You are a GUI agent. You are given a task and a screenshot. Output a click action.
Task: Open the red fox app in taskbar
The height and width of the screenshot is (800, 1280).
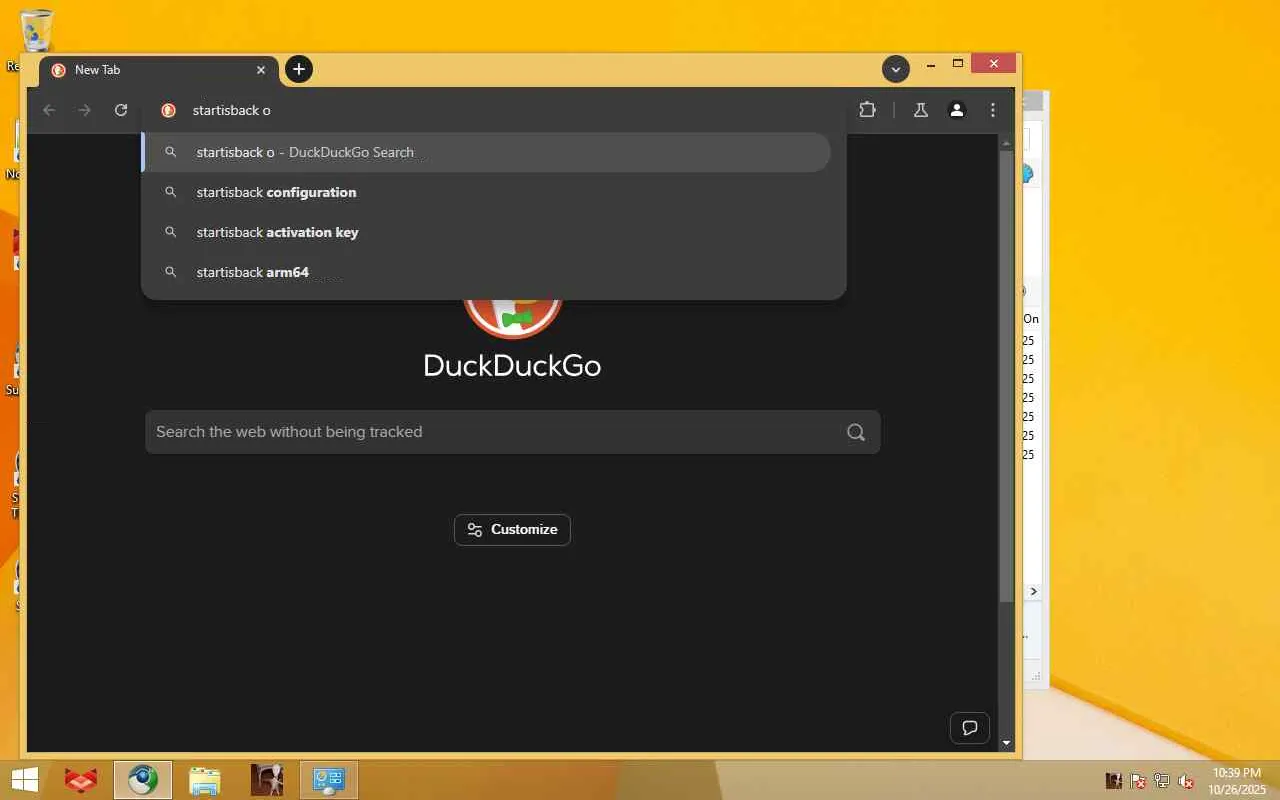tap(81, 780)
